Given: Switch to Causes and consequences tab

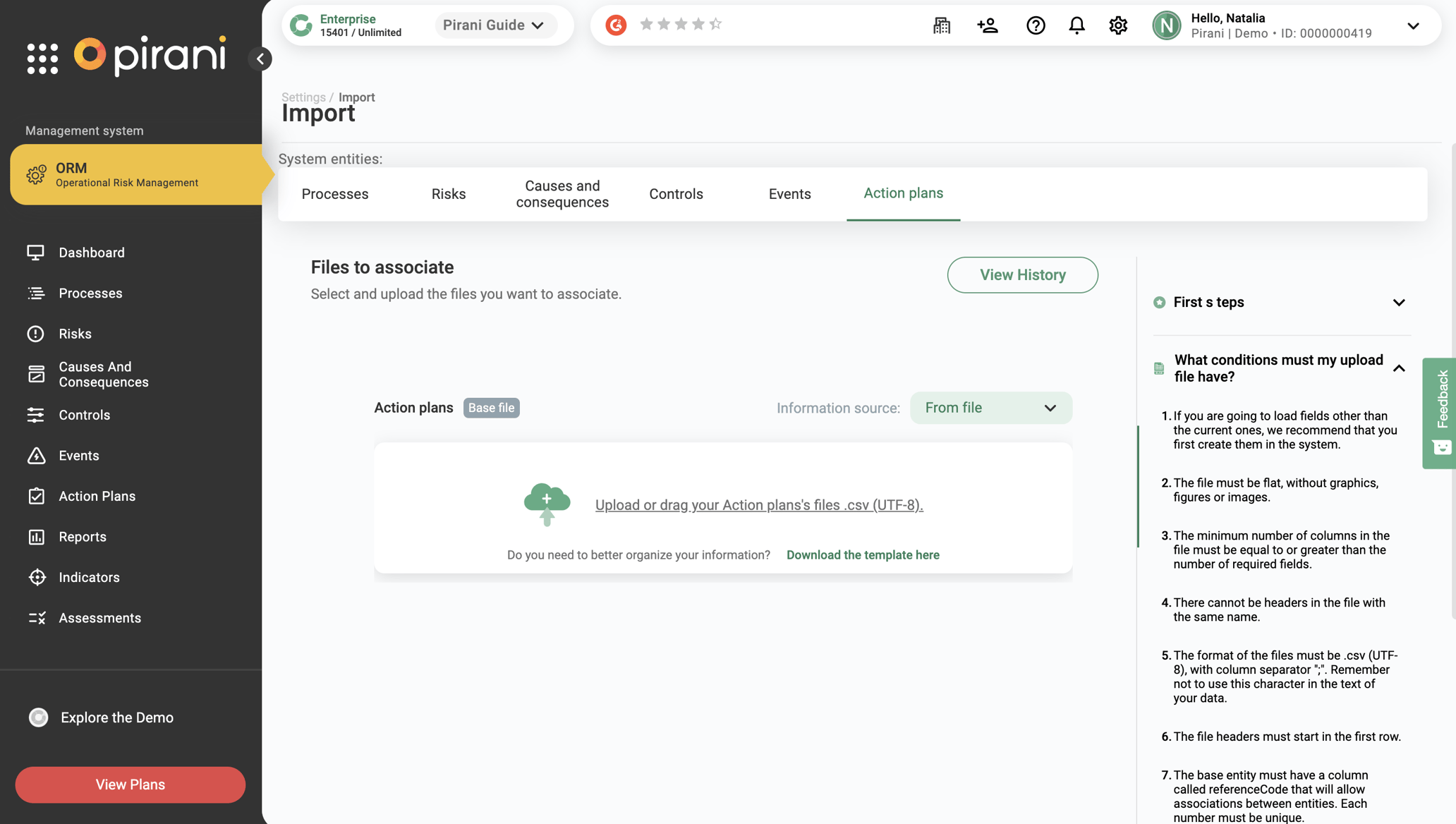Looking at the screenshot, I should (x=562, y=194).
